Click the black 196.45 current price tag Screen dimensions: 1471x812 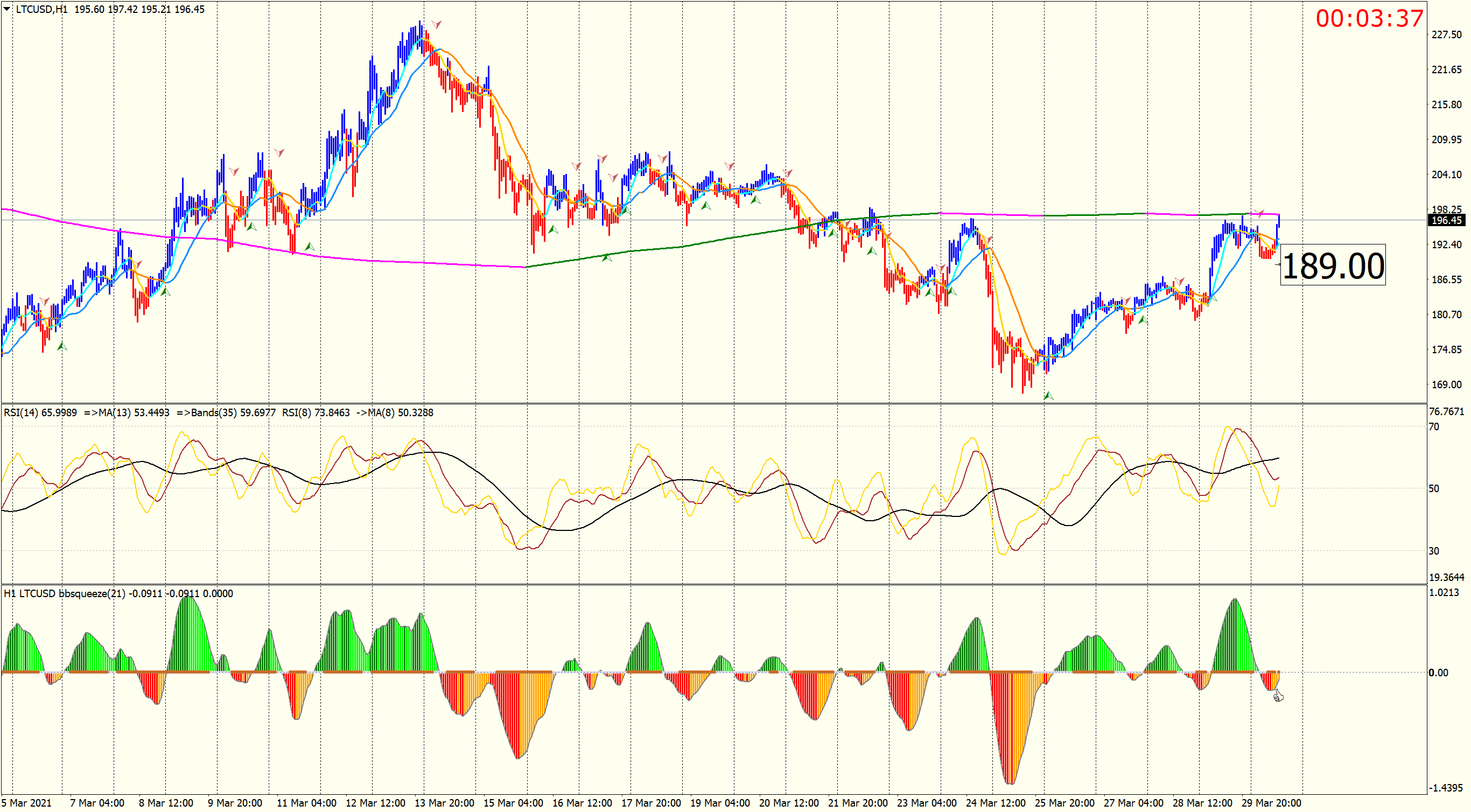point(1446,220)
